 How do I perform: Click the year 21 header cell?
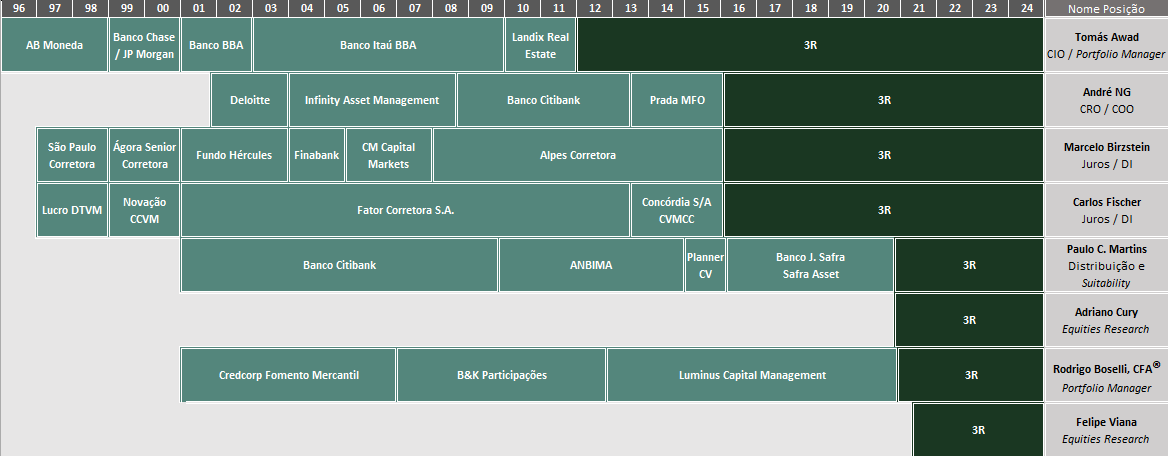click(x=918, y=9)
